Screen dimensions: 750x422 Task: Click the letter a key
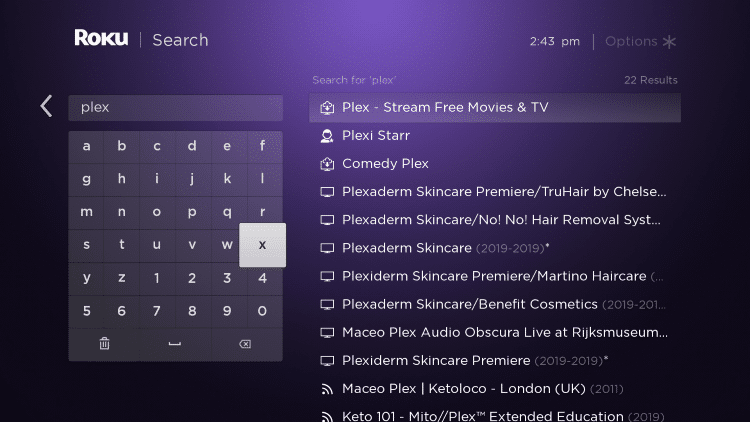pyautogui.click(x=86, y=146)
